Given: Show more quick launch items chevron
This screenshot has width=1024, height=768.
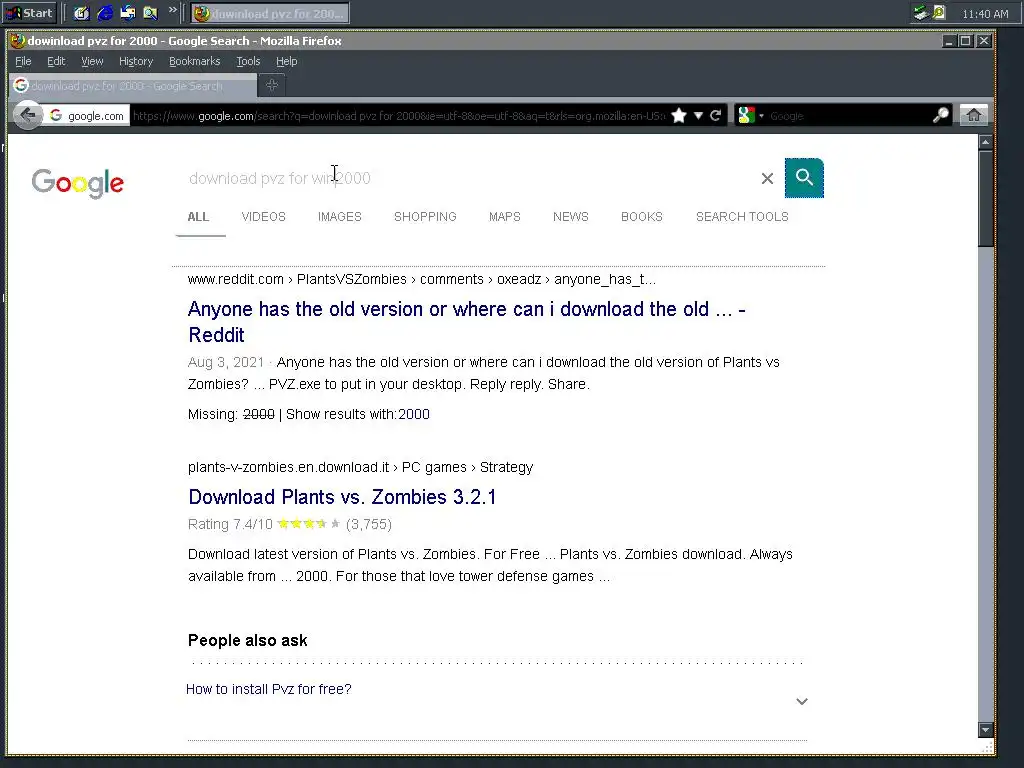Looking at the screenshot, I should coord(172,10).
